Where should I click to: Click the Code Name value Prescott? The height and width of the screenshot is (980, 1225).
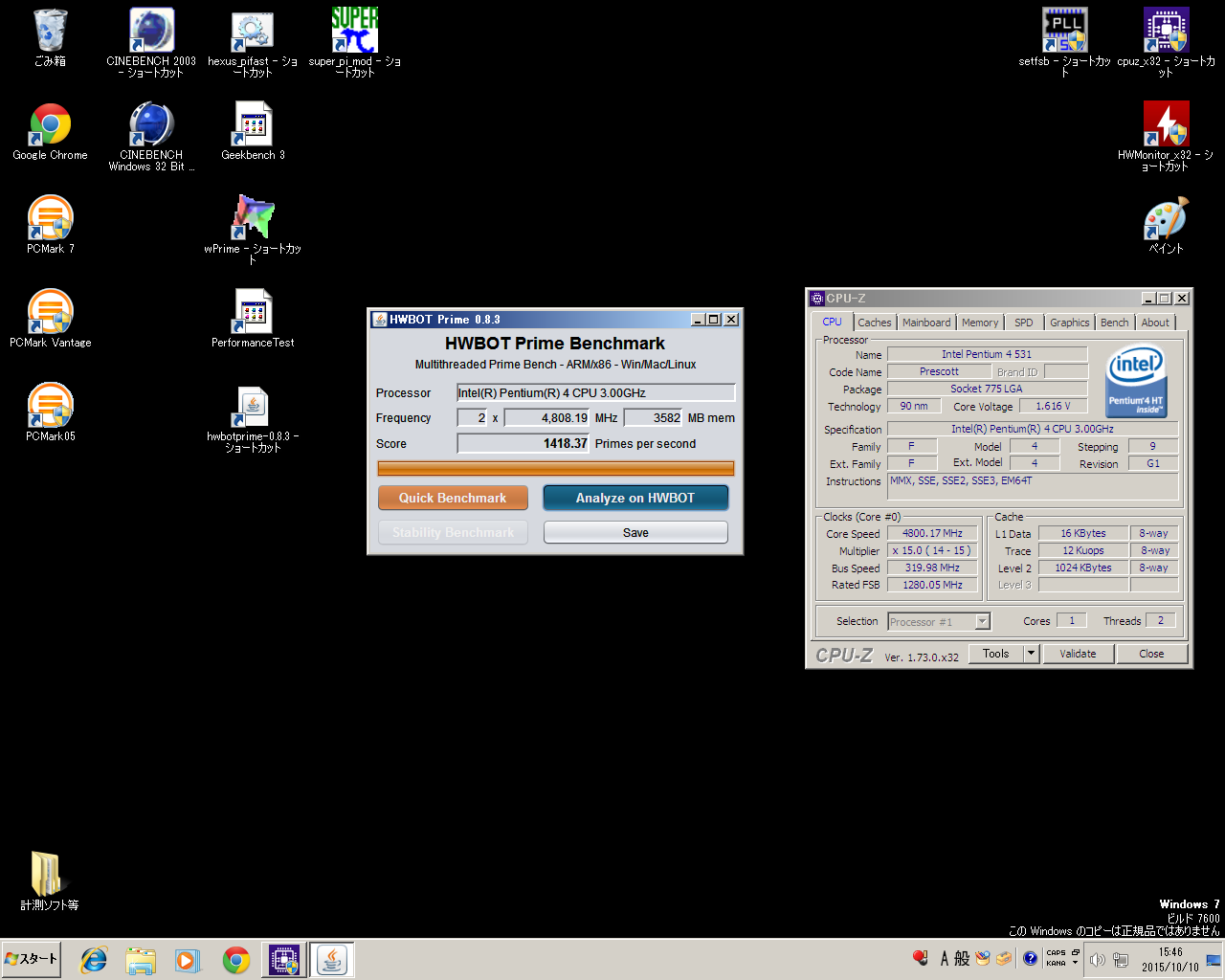click(939, 371)
